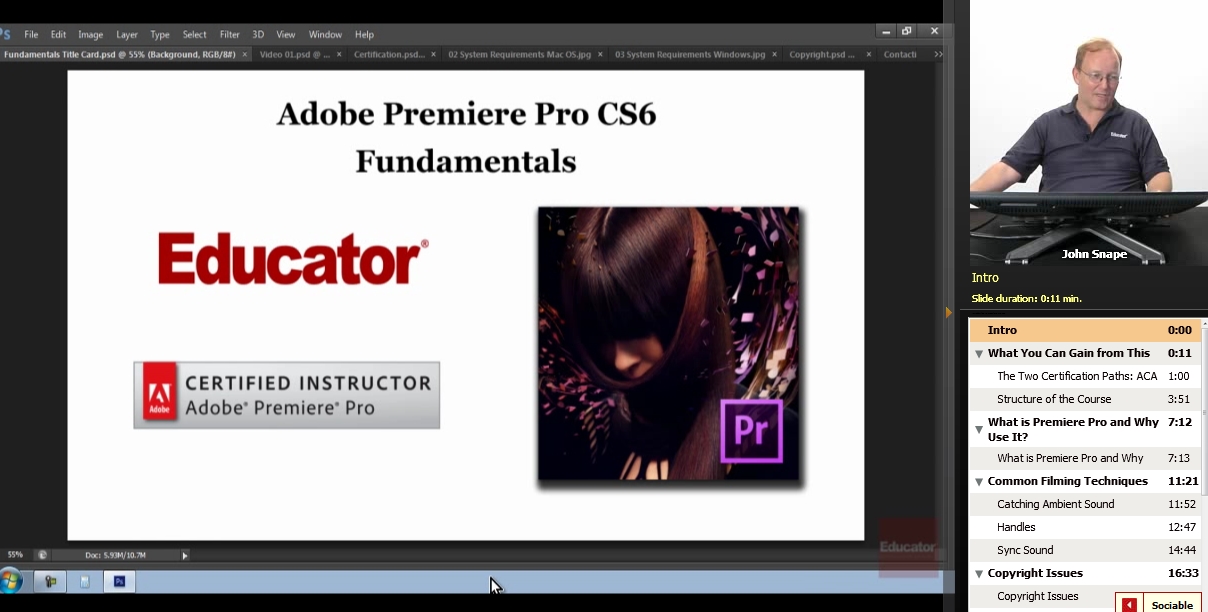The image size is (1208, 612).
Task: Open the Edit menu
Action: tap(58, 34)
